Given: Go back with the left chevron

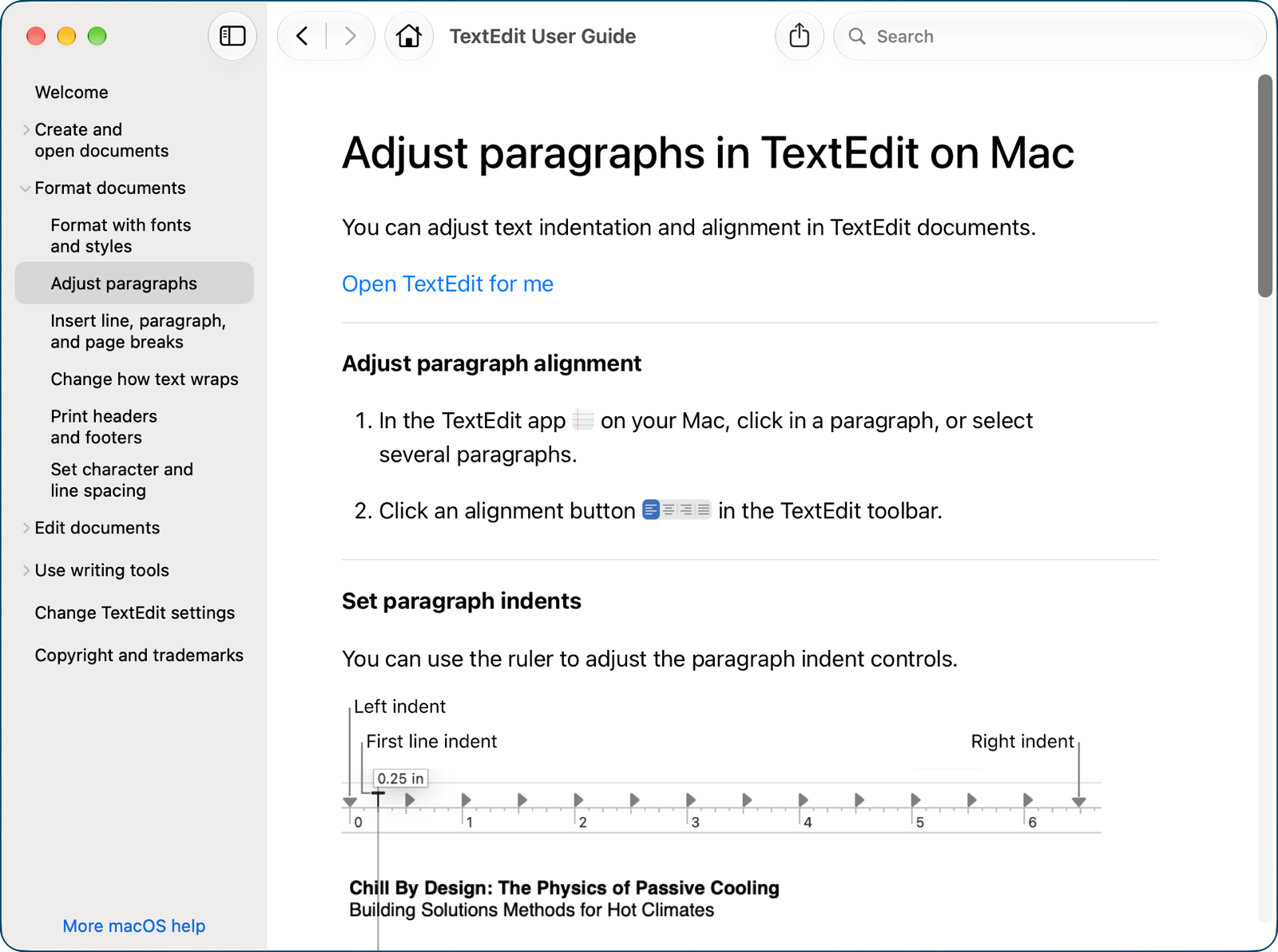Looking at the screenshot, I should (x=302, y=36).
